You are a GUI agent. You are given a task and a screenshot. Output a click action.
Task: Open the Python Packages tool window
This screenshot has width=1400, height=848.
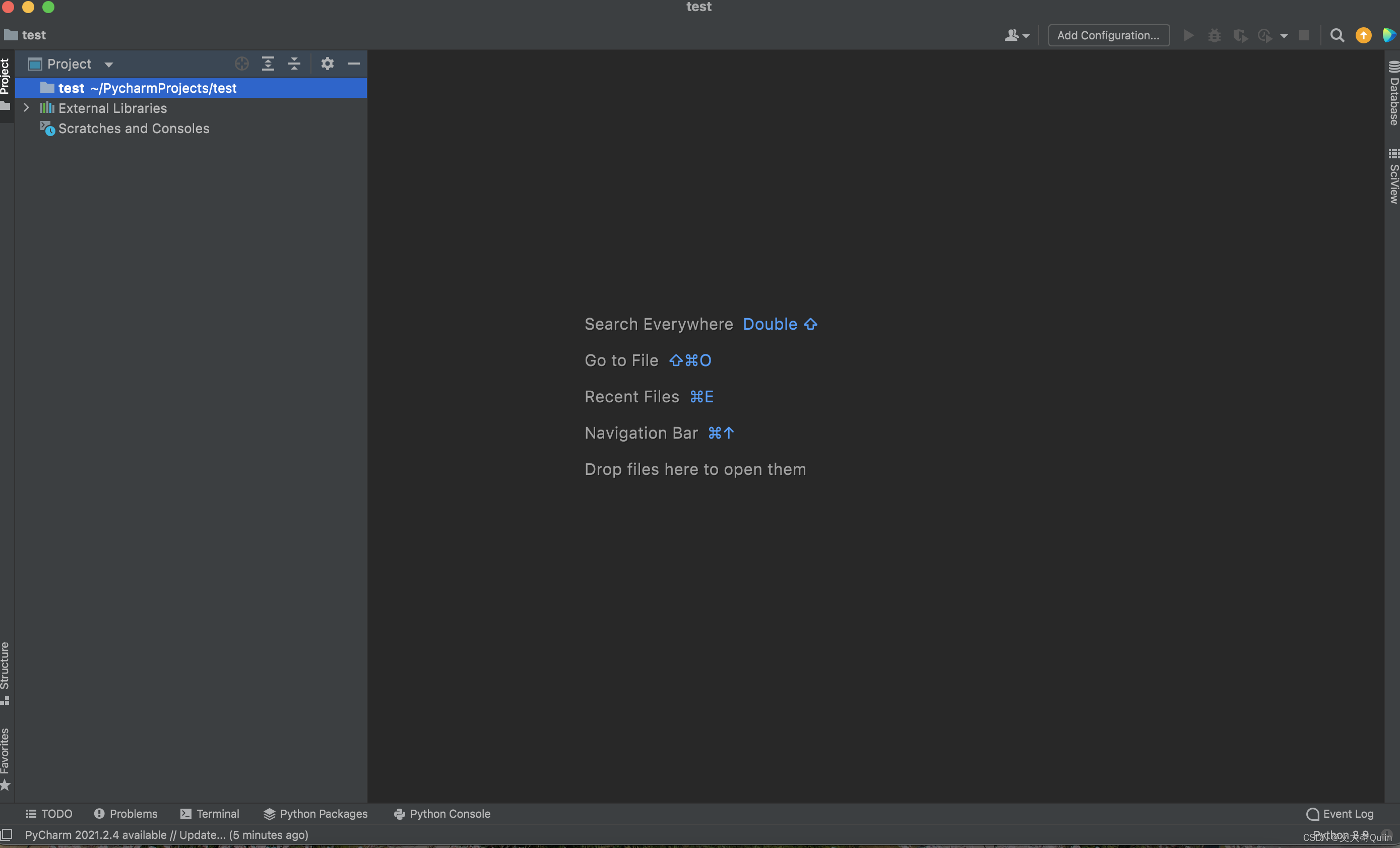316,813
